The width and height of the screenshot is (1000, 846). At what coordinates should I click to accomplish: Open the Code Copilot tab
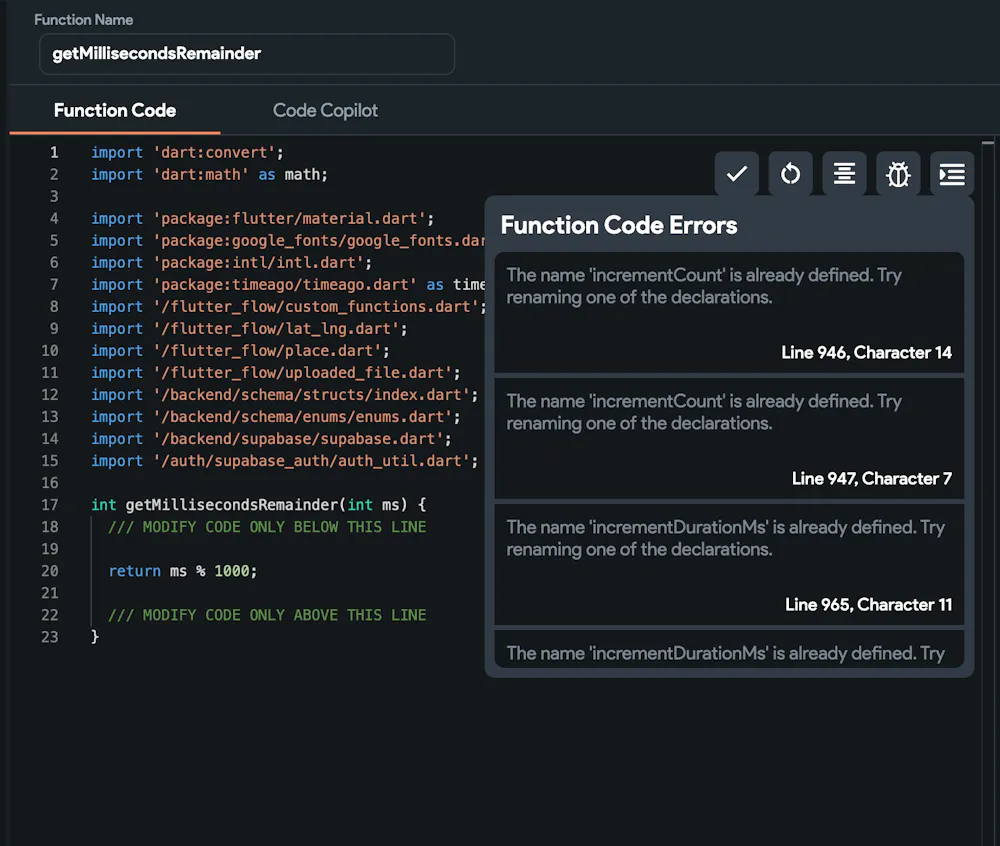325,110
